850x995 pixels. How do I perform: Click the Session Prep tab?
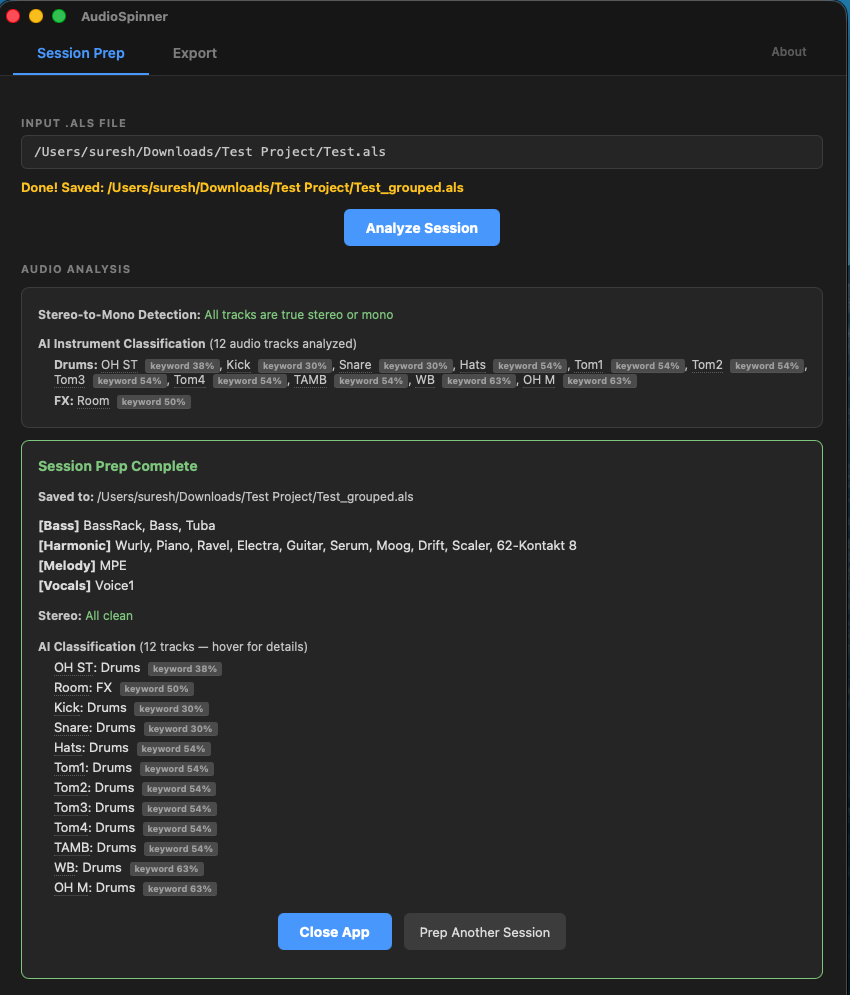[x=80, y=53]
